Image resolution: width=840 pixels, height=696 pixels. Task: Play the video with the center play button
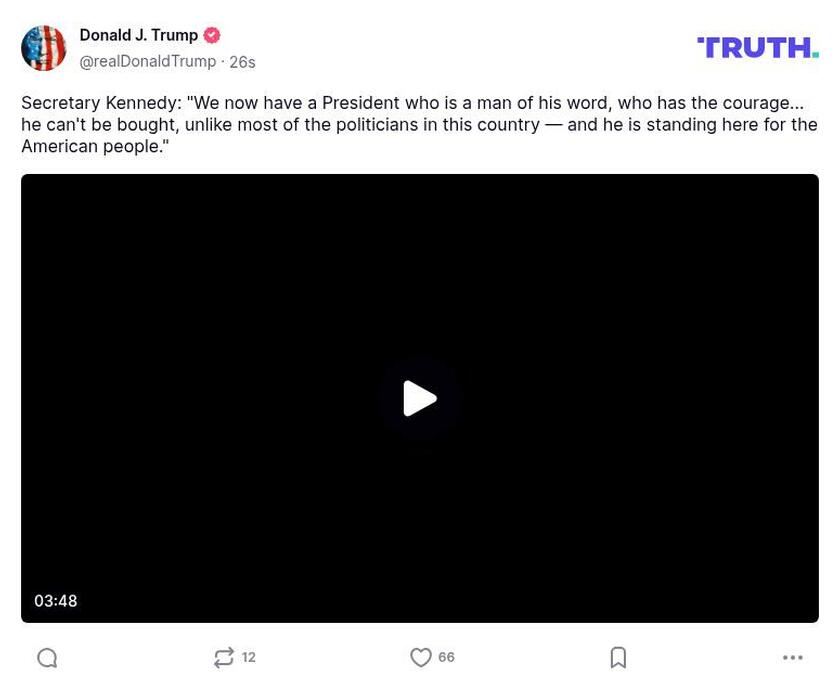coord(420,397)
